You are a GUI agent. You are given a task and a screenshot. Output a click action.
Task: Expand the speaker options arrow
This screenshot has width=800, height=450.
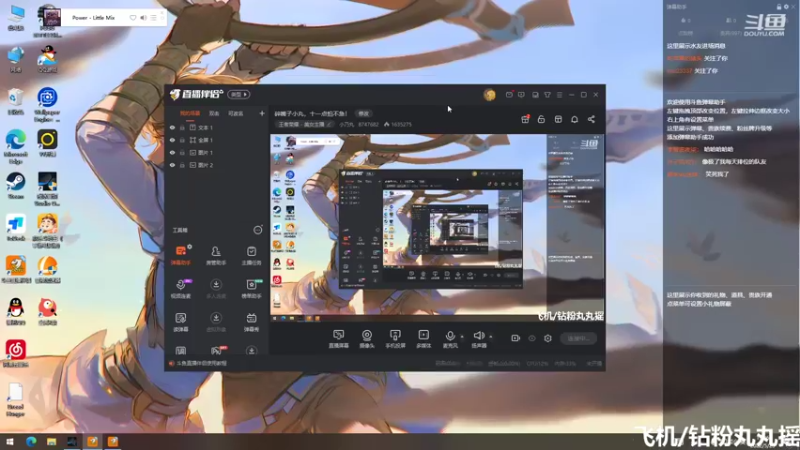pyautogui.click(x=491, y=336)
